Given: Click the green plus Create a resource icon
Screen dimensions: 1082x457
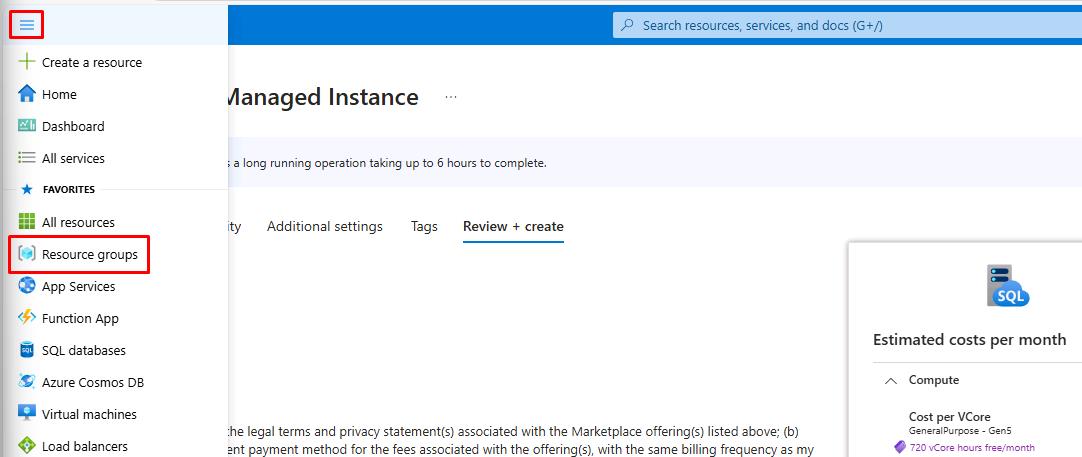Looking at the screenshot, I should [x=26, y=62].
